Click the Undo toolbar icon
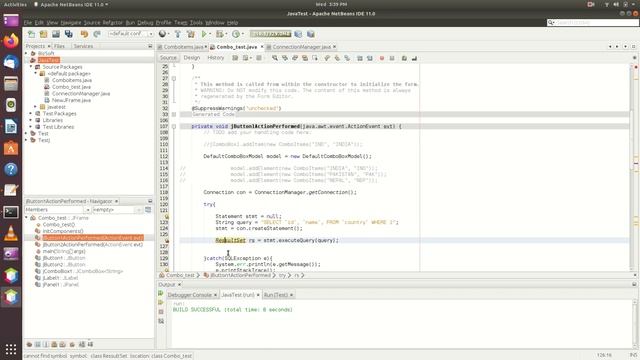 (x=84, y=34)
